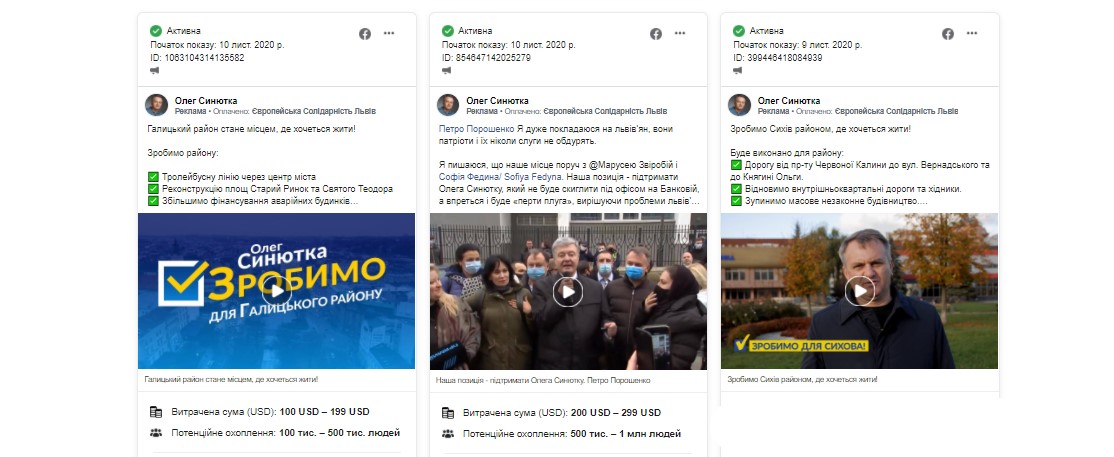The image size is (1114, 457).
Task: Open Олег Синютка profile picture on first ad
Action: point(156,105)
